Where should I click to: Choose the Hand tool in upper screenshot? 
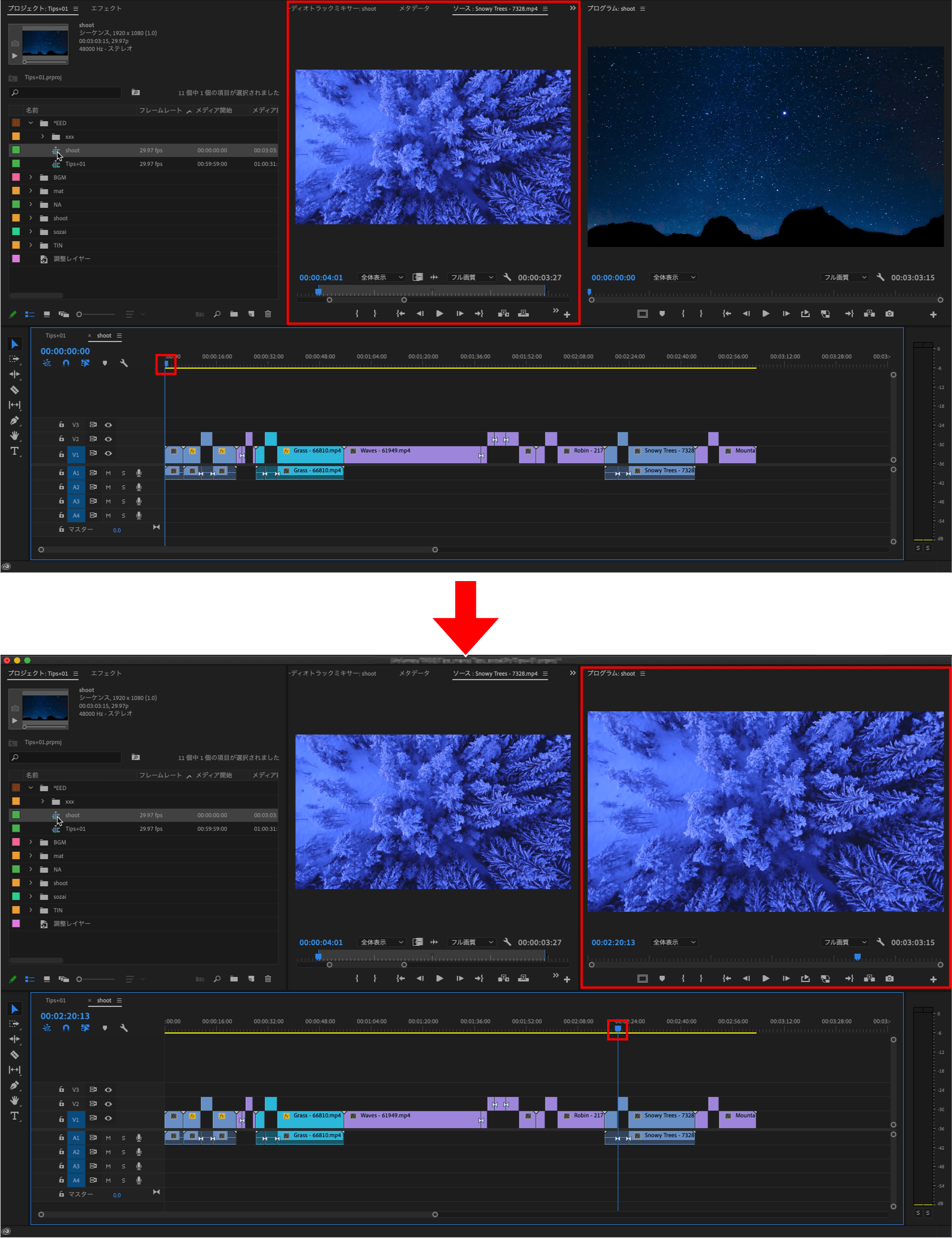tap(15, 436)
